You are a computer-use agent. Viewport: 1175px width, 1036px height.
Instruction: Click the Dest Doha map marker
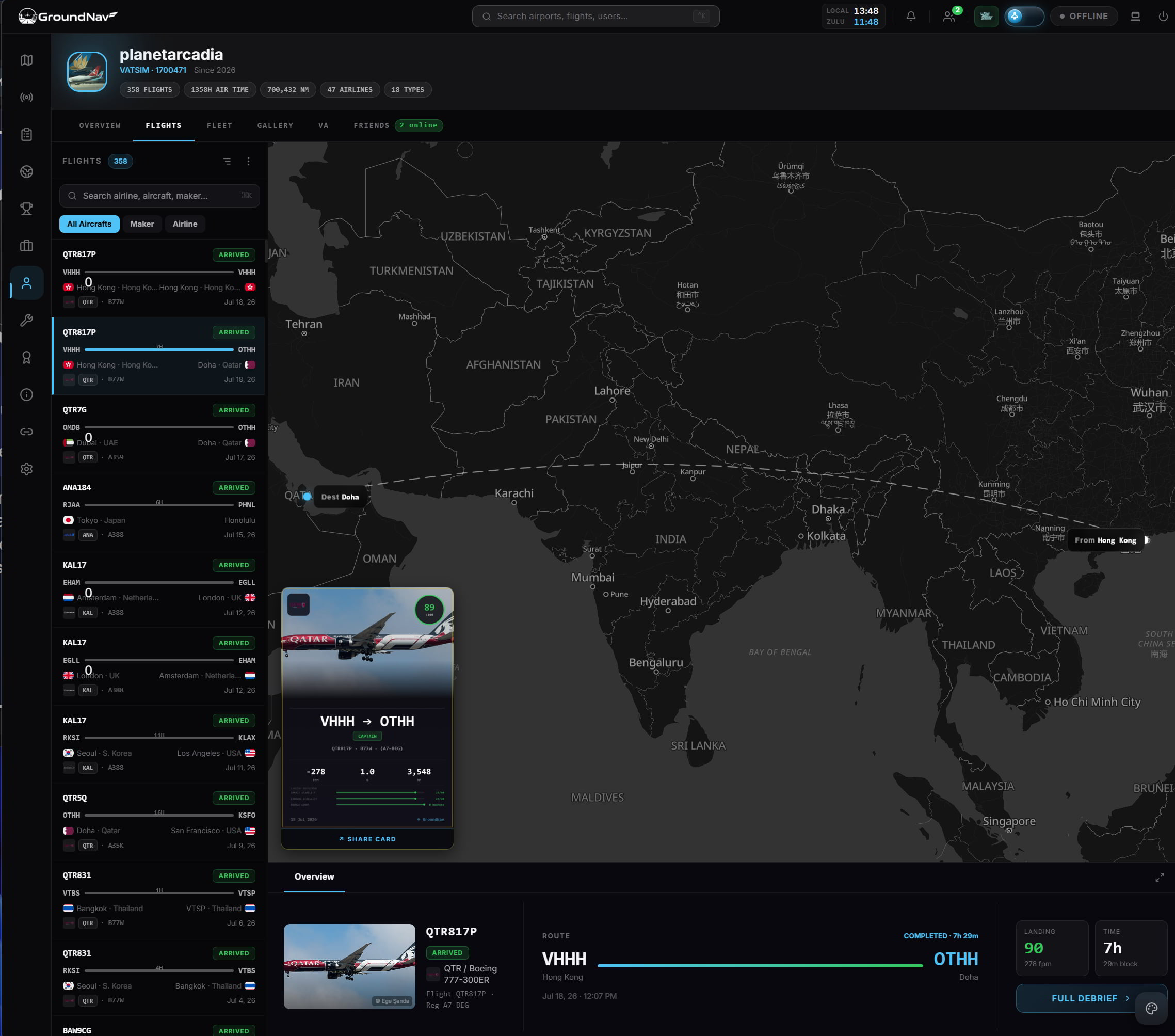[x=340, y=497]
